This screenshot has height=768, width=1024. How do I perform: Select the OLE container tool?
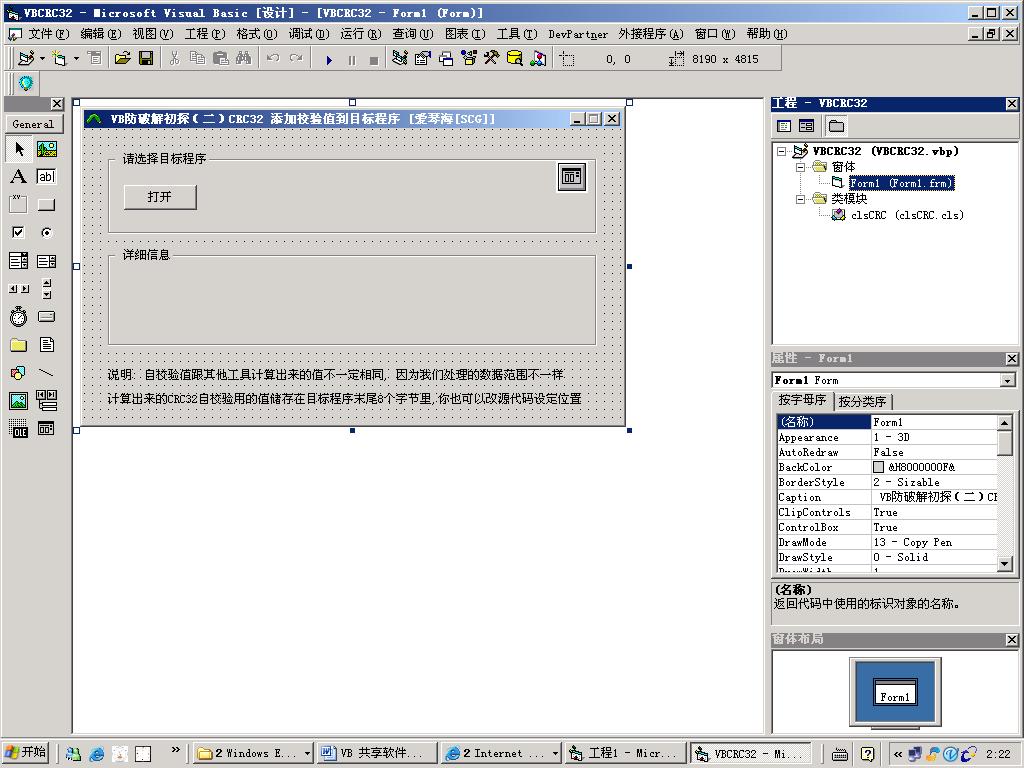click(x=19, y=428)
